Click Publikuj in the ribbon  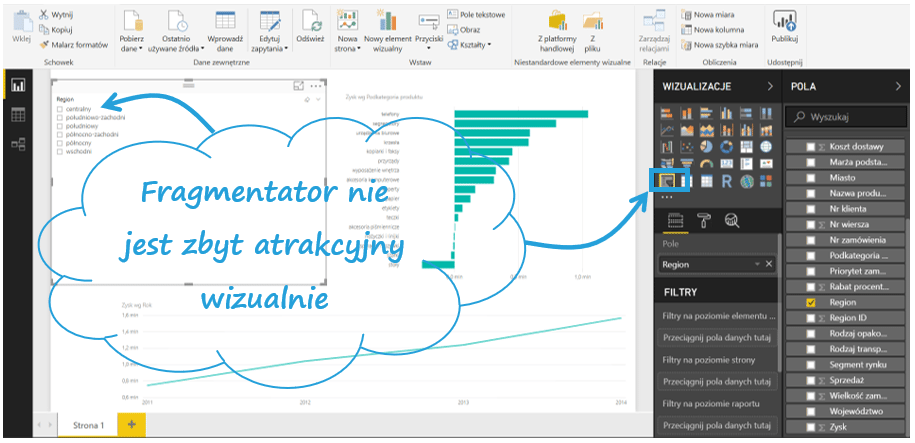[x=784, y=25]
